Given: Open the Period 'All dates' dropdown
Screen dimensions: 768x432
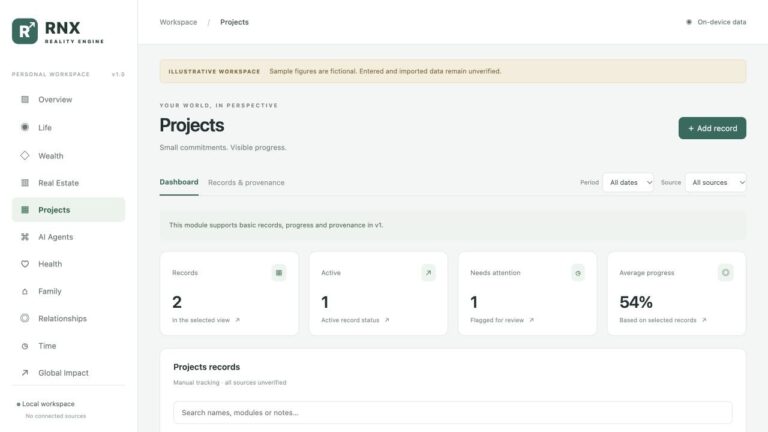Looking at the screenshot, I should pyautogui.click(x=628, y=182).
